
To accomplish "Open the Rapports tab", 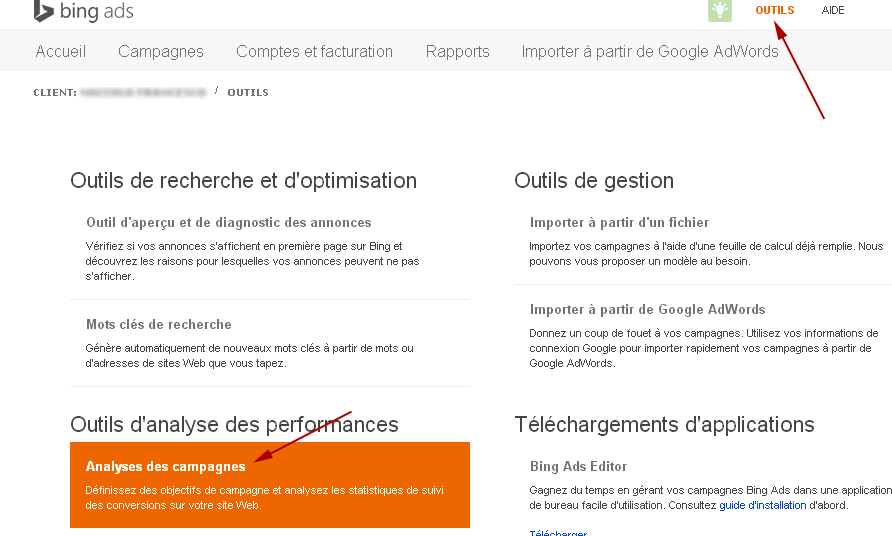I will click(457, 51).
